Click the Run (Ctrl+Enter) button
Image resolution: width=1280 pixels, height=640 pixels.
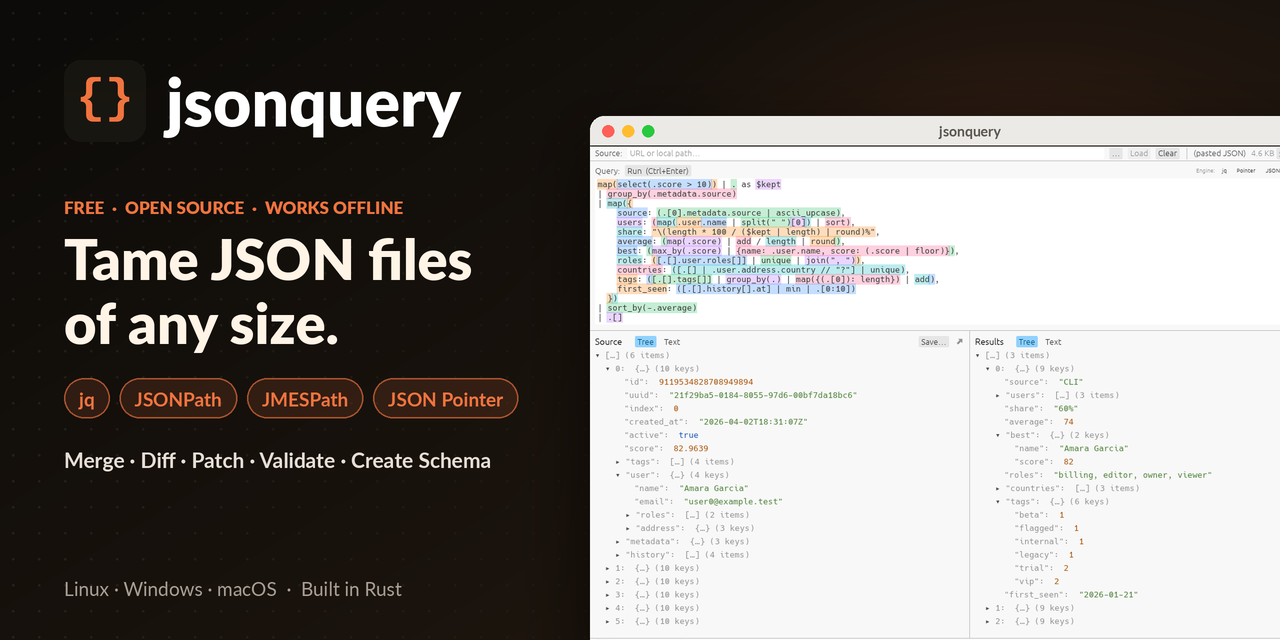[x=656, y=171]
